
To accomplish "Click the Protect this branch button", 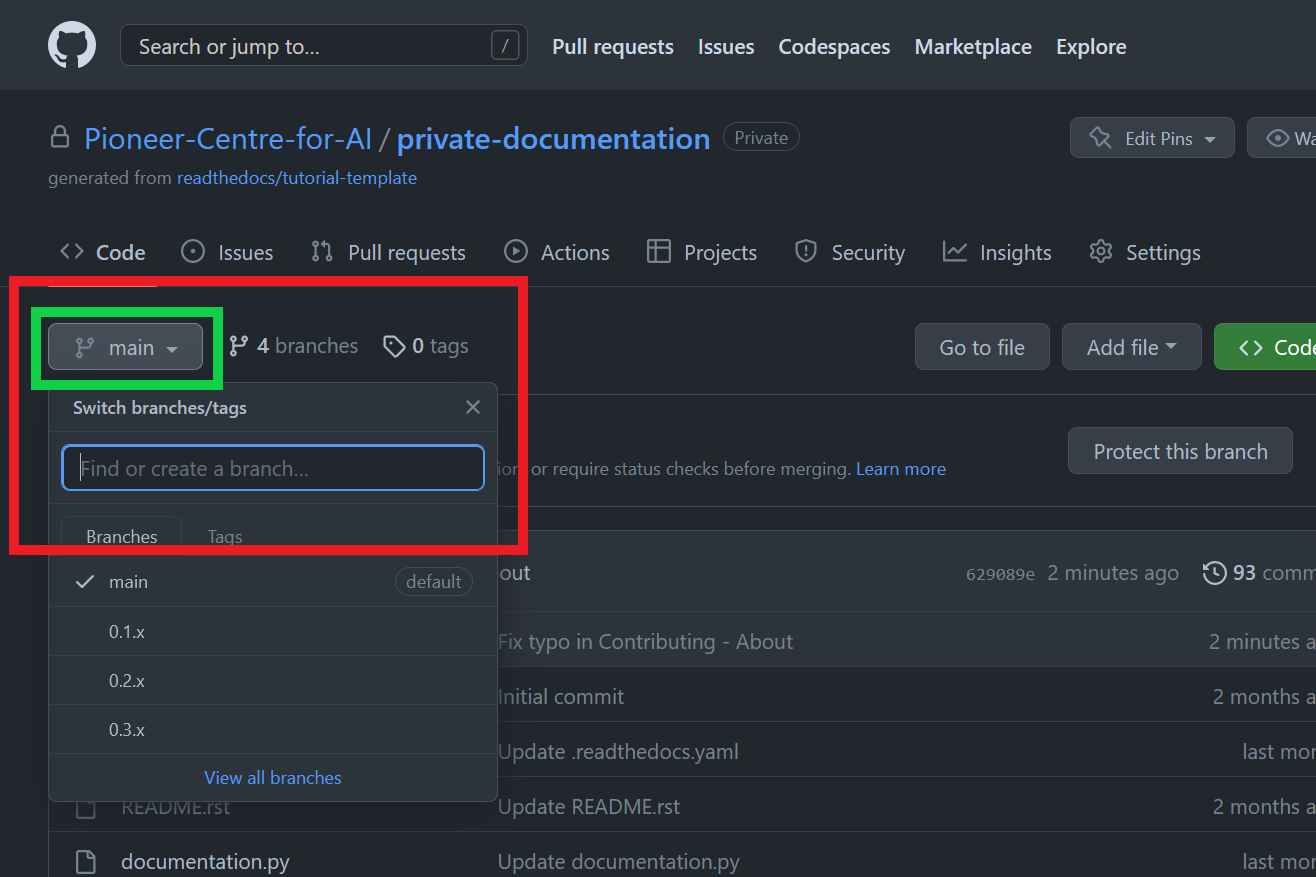I will tap(1180, 451).
